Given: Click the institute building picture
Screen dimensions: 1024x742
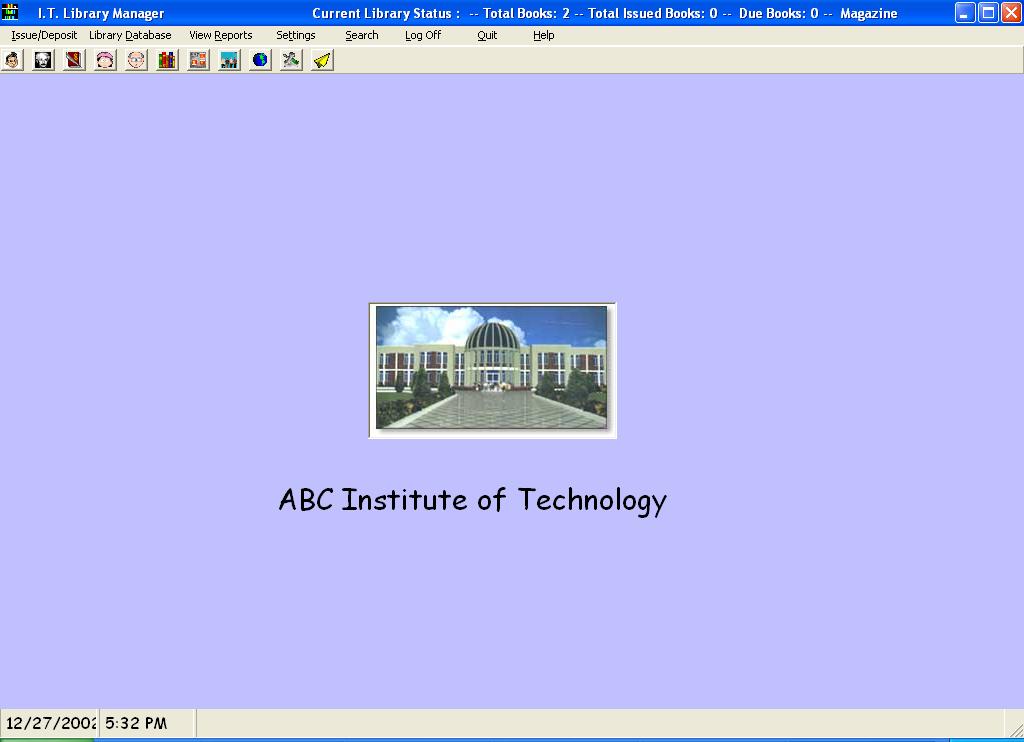Looking at the screenshot, I should [x=492, y=369].
